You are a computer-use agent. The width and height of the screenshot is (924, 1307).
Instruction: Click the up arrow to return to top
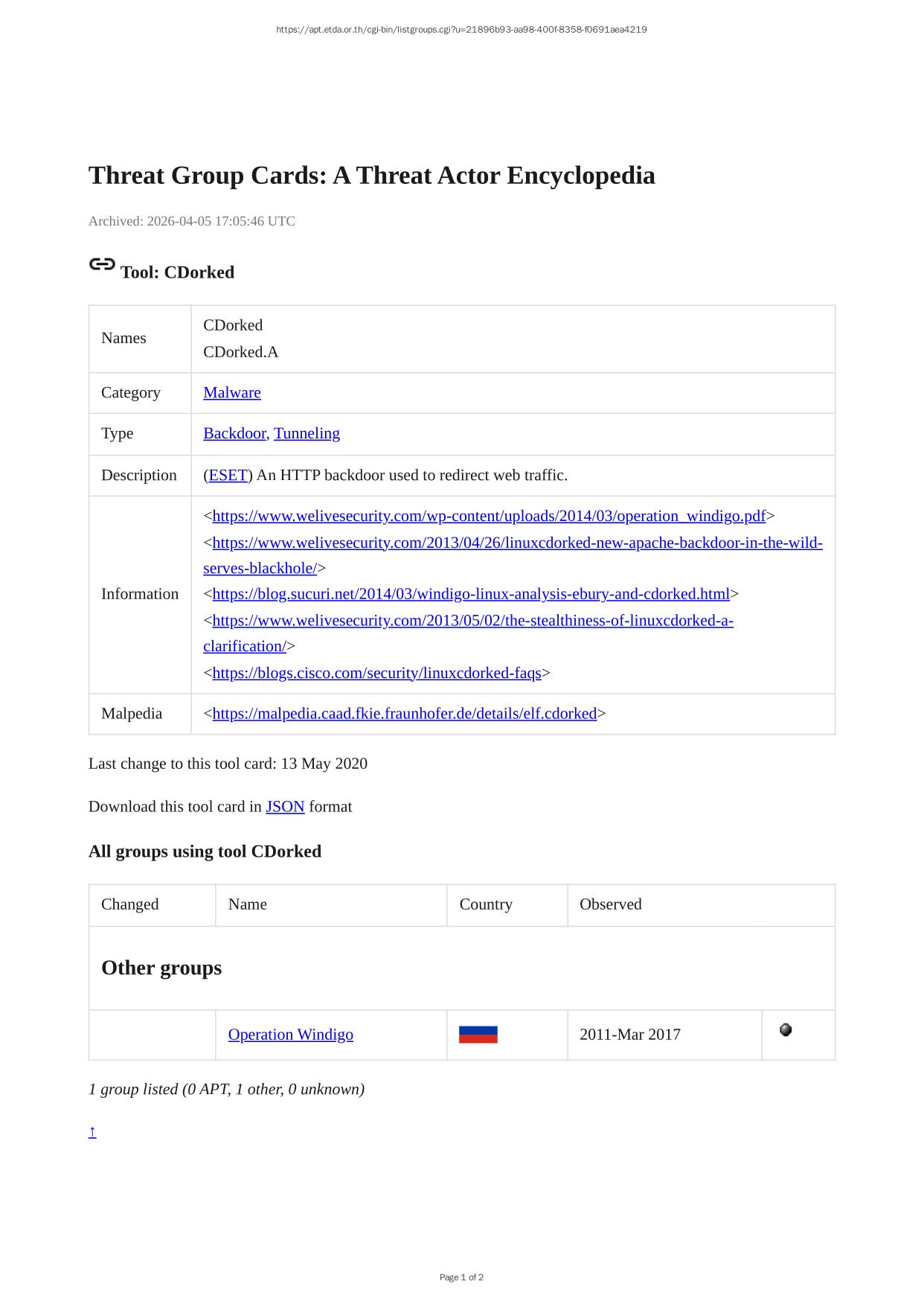92,1132
